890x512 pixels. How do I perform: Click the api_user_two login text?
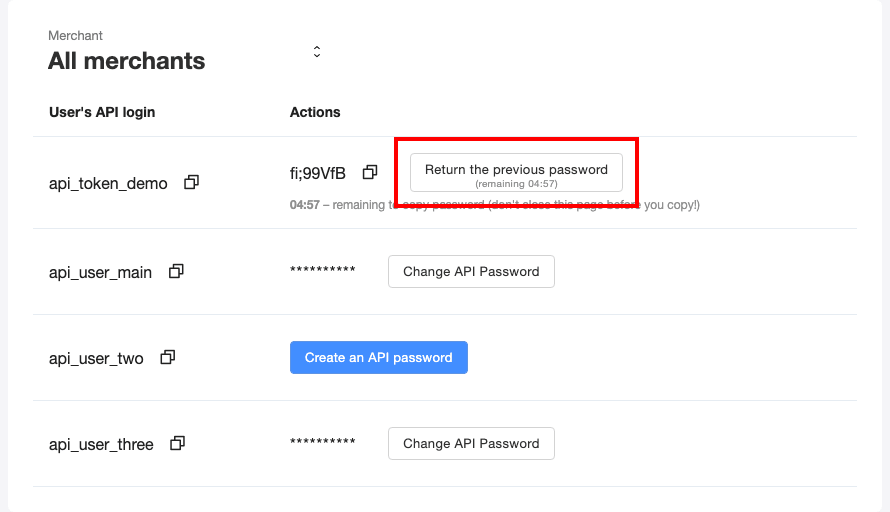[96, 358]
